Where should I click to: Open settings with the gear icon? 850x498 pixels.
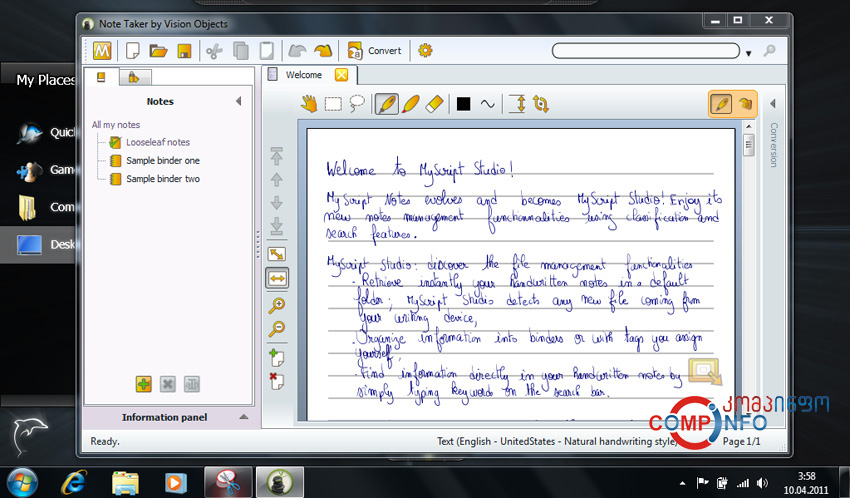[425, 51]
